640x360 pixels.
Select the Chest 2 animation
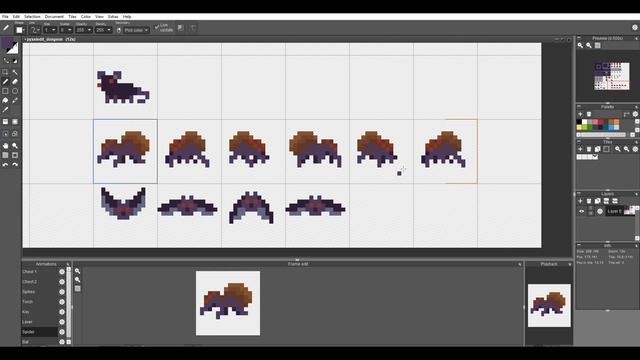click(x=40, y=282)
